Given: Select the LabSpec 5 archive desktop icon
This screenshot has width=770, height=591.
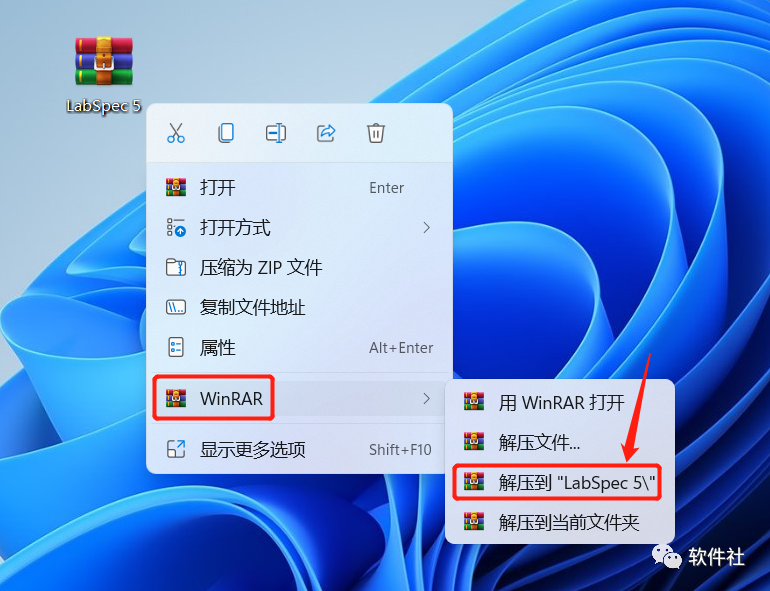Looking at the screenshot, I should (104, 75).
